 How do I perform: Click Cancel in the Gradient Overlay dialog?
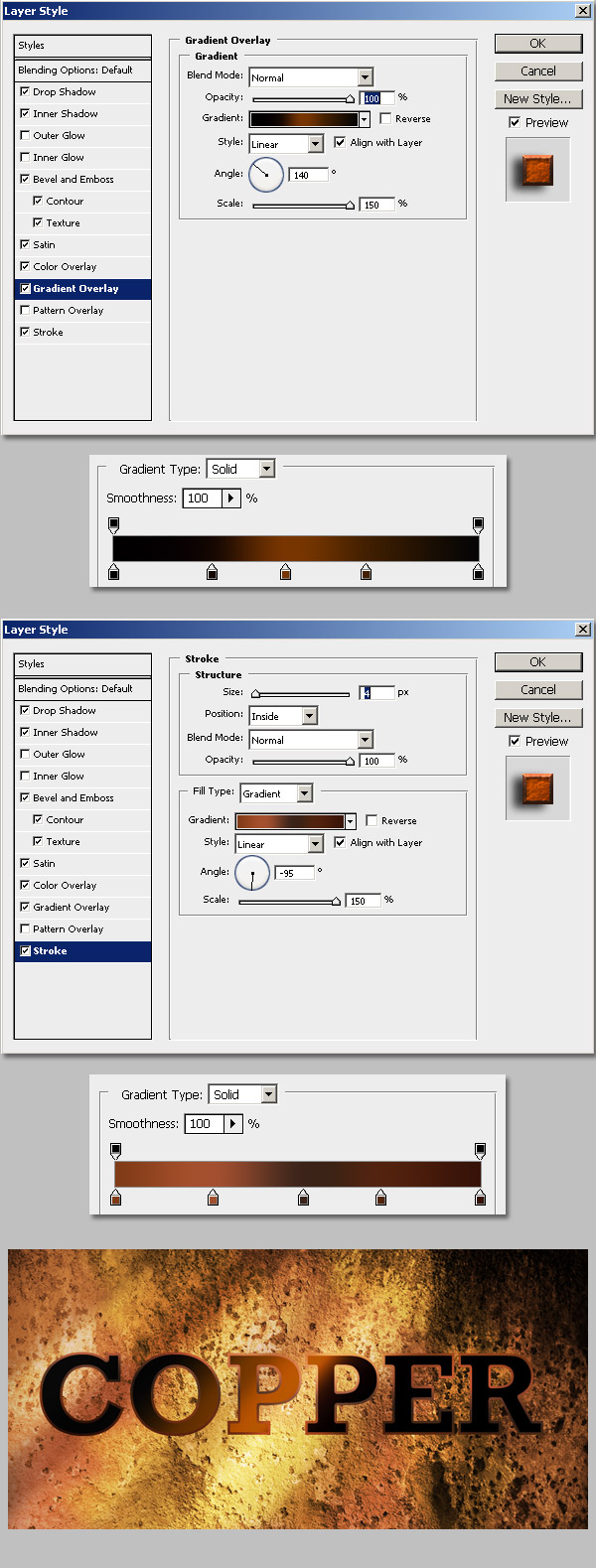(x=538, y=71)
